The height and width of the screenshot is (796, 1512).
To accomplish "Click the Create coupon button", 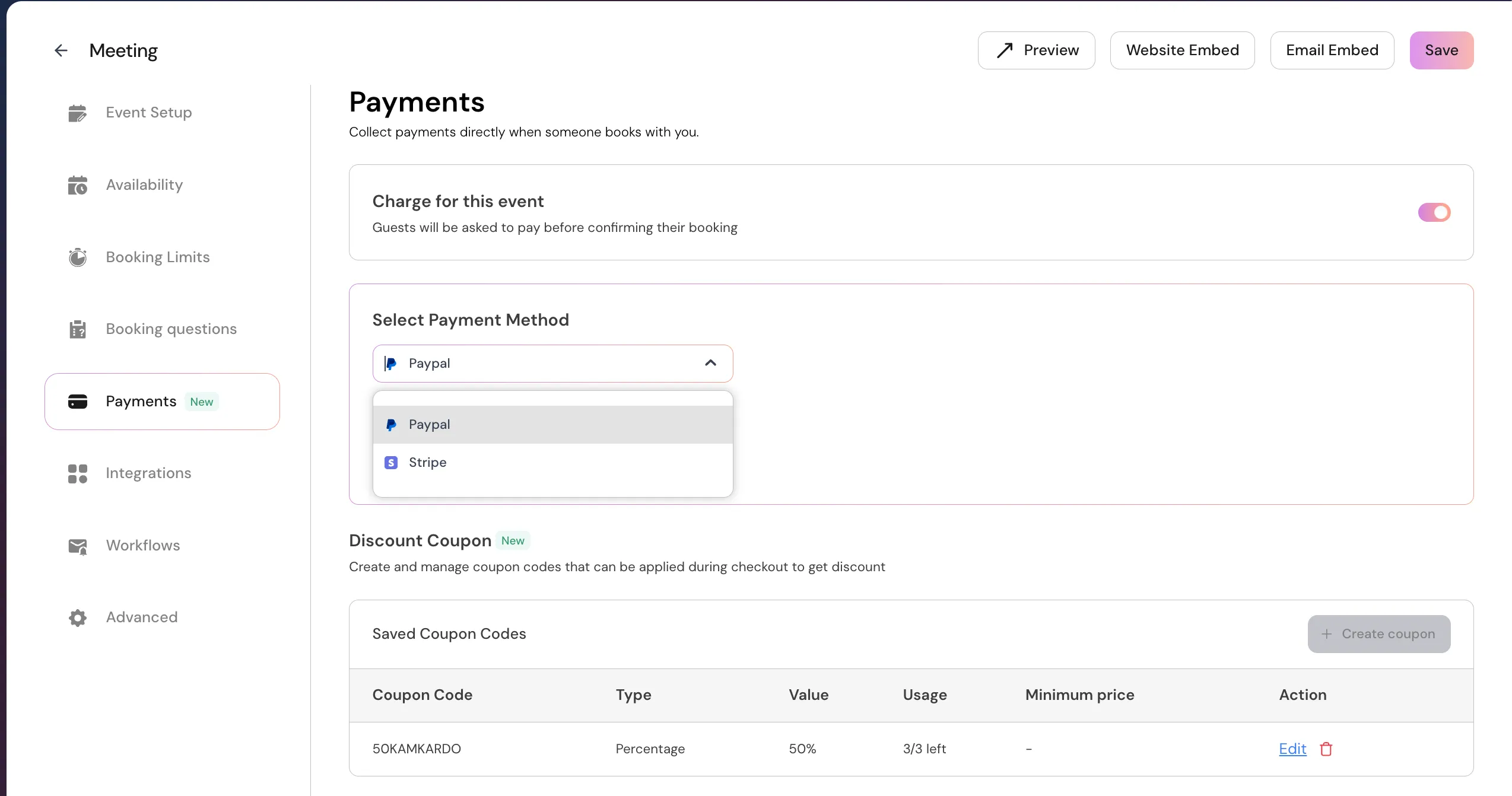I will pyautogui.click(x=1378, y=634).
